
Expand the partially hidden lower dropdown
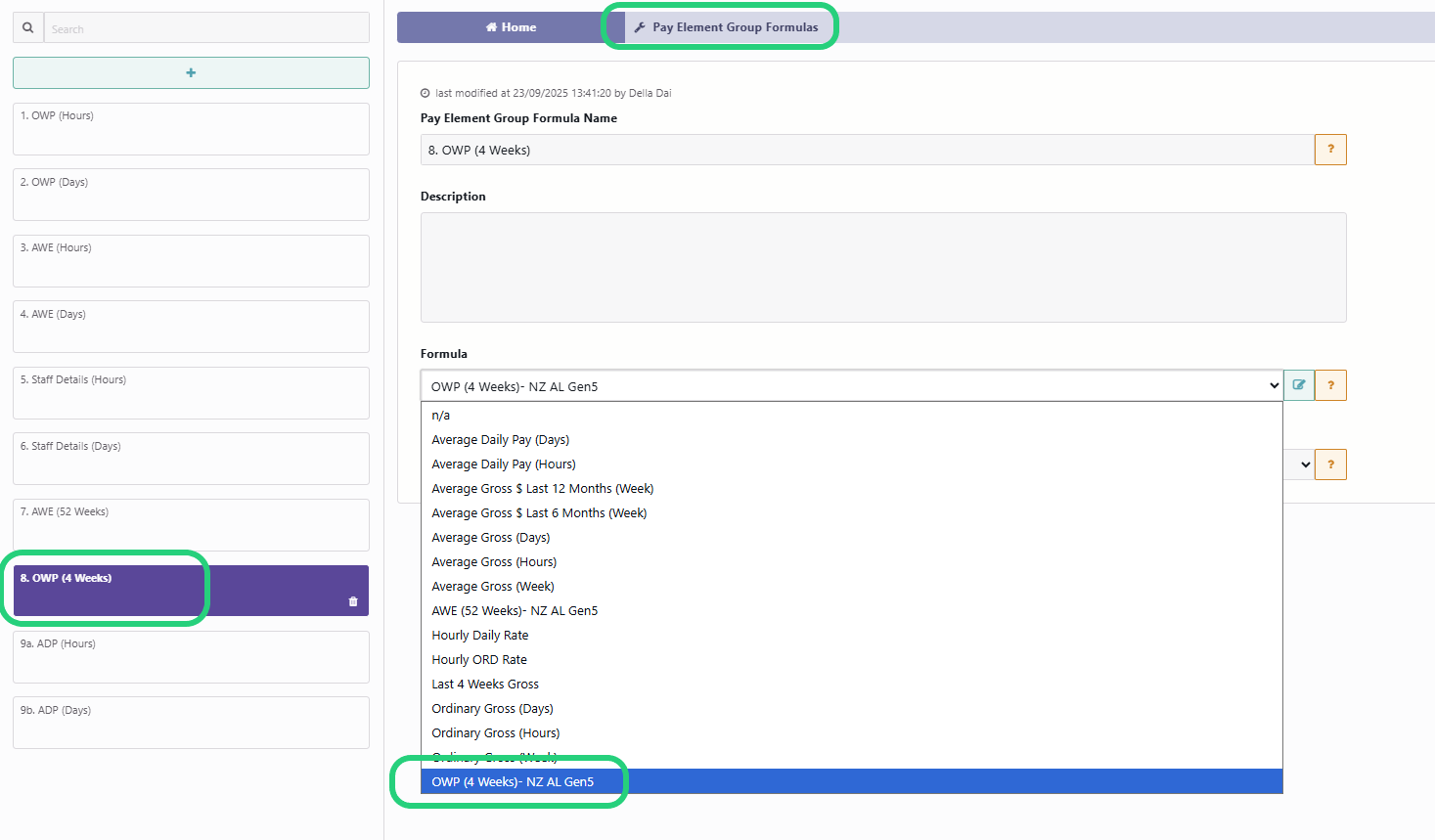pos(1305,464)
